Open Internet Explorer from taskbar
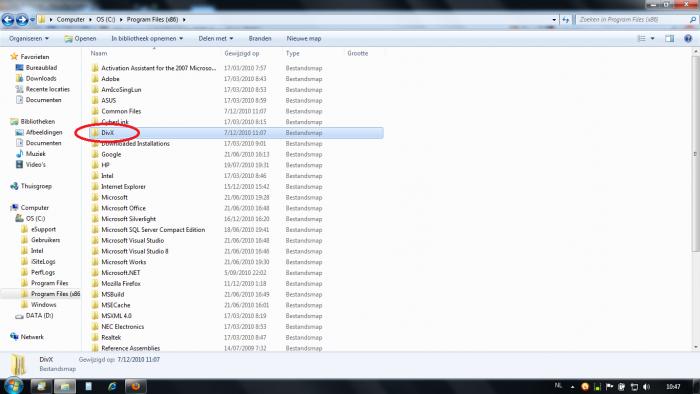700x394 pixels. tap(112, 386)
